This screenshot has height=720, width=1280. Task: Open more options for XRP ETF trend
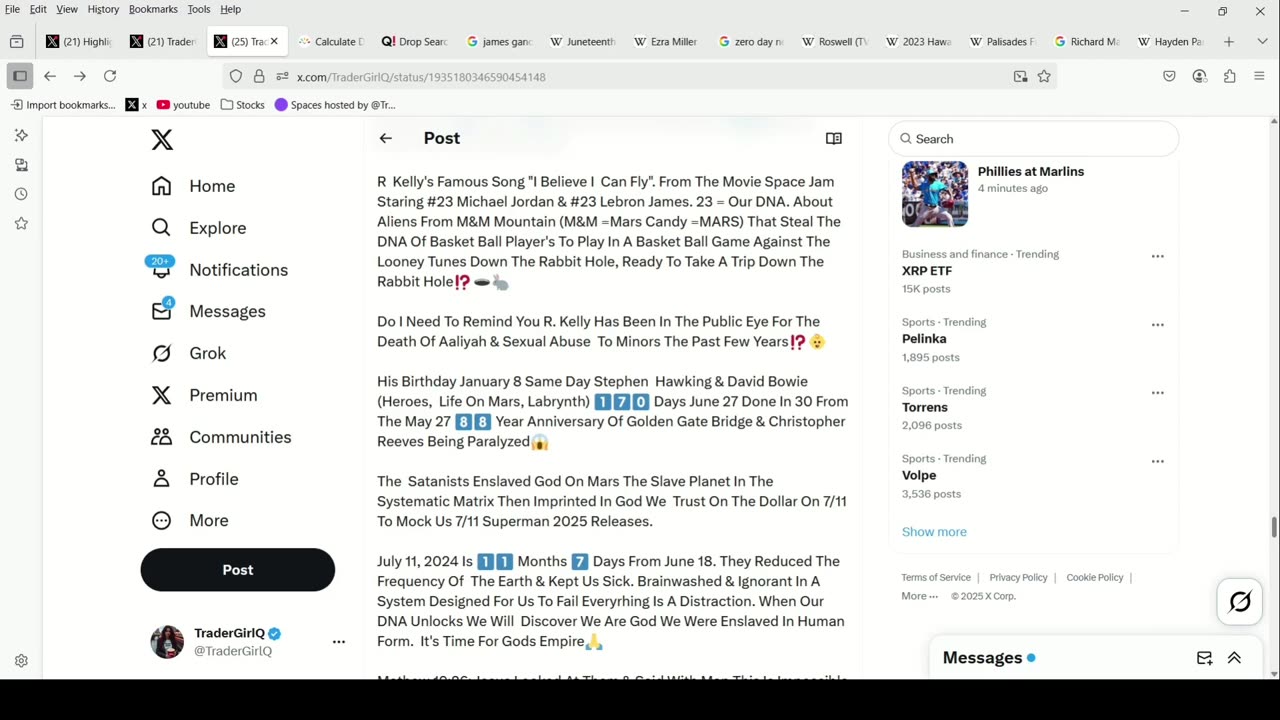point(1158,256)
